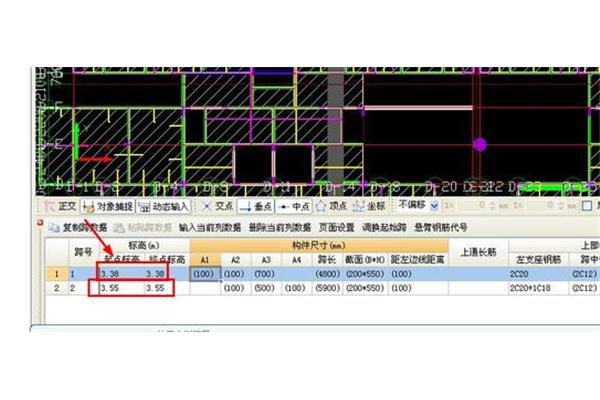Image resolution: width=600 pixels, height=400 pixels.
Task: Click the red X-axis arrow in drawing
Action: point(95,159)
